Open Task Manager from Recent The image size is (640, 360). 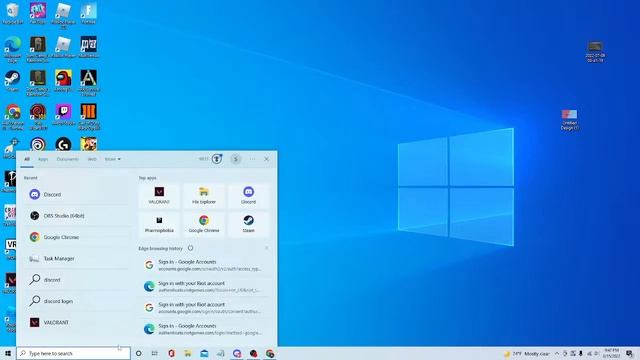coord(77,258)
